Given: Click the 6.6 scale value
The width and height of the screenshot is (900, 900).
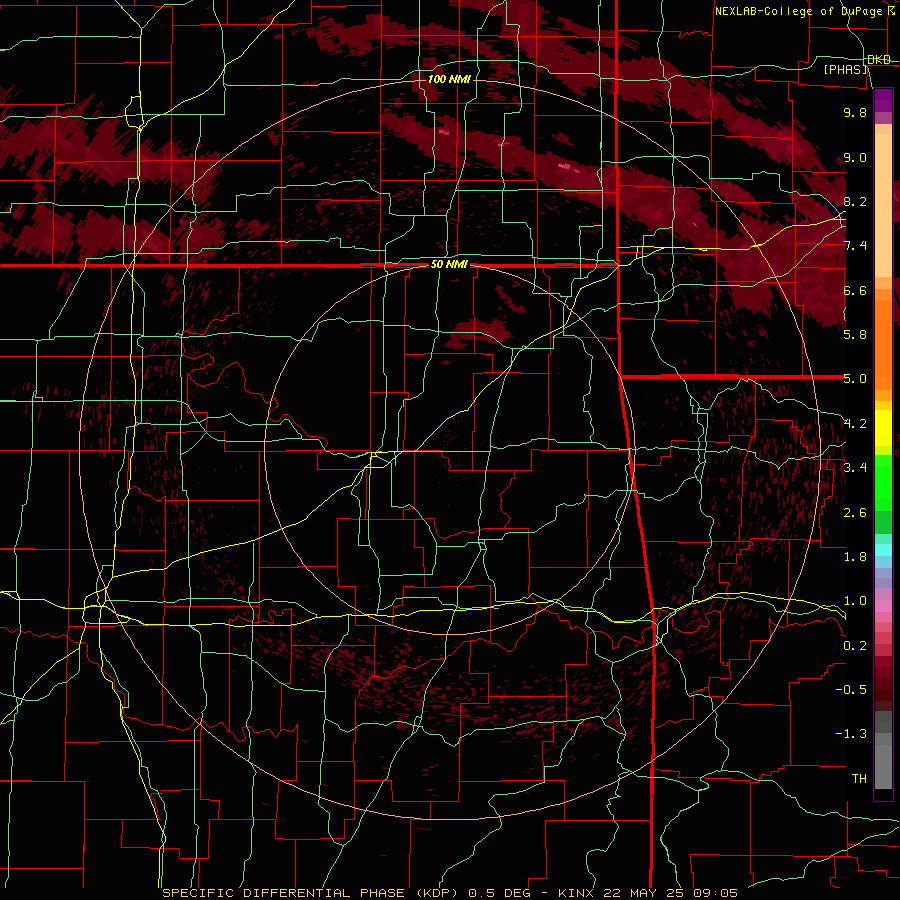Looking at the screenshot, I should 855,290.
